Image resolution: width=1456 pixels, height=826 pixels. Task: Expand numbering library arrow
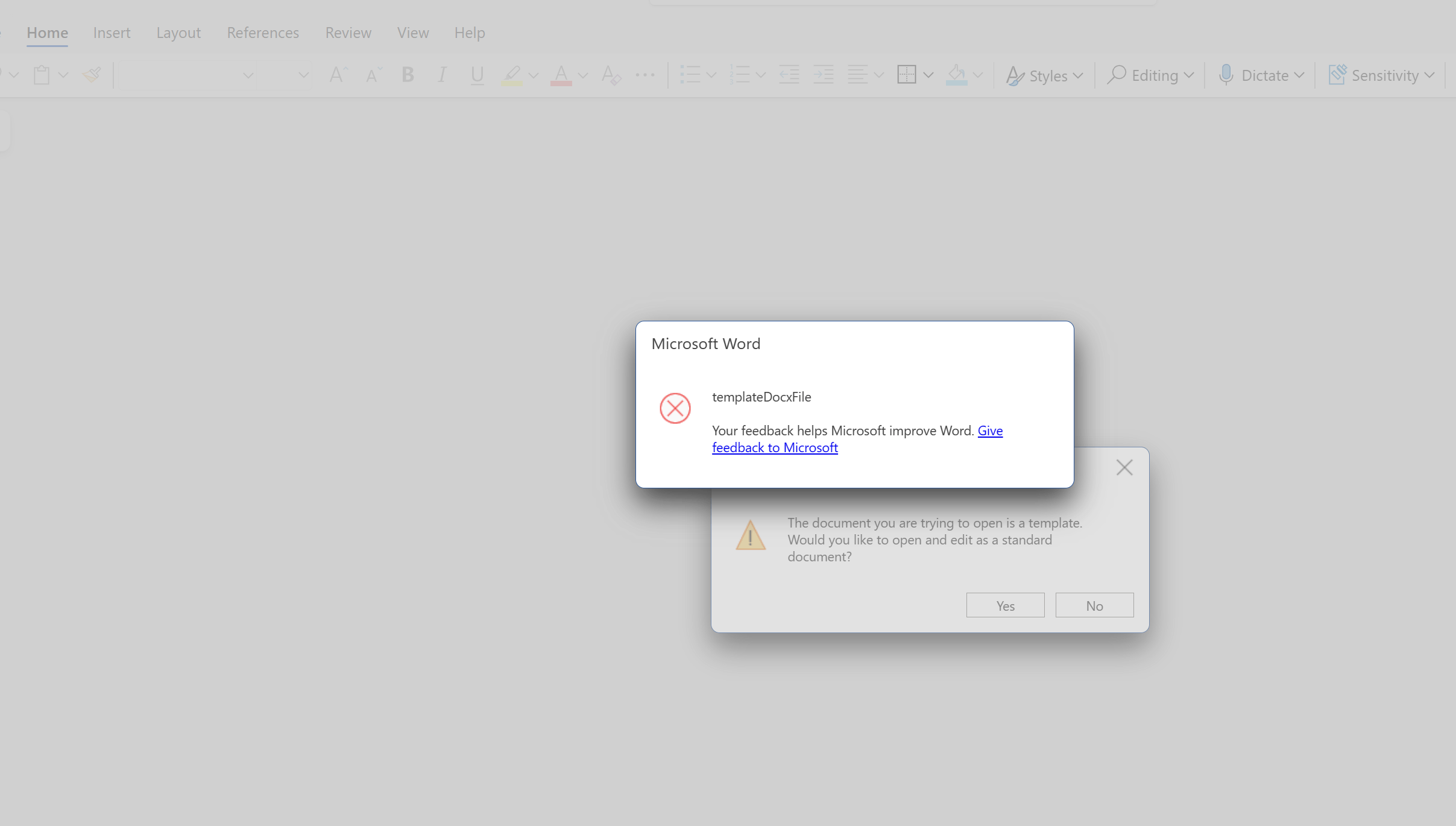click(761, 75)
